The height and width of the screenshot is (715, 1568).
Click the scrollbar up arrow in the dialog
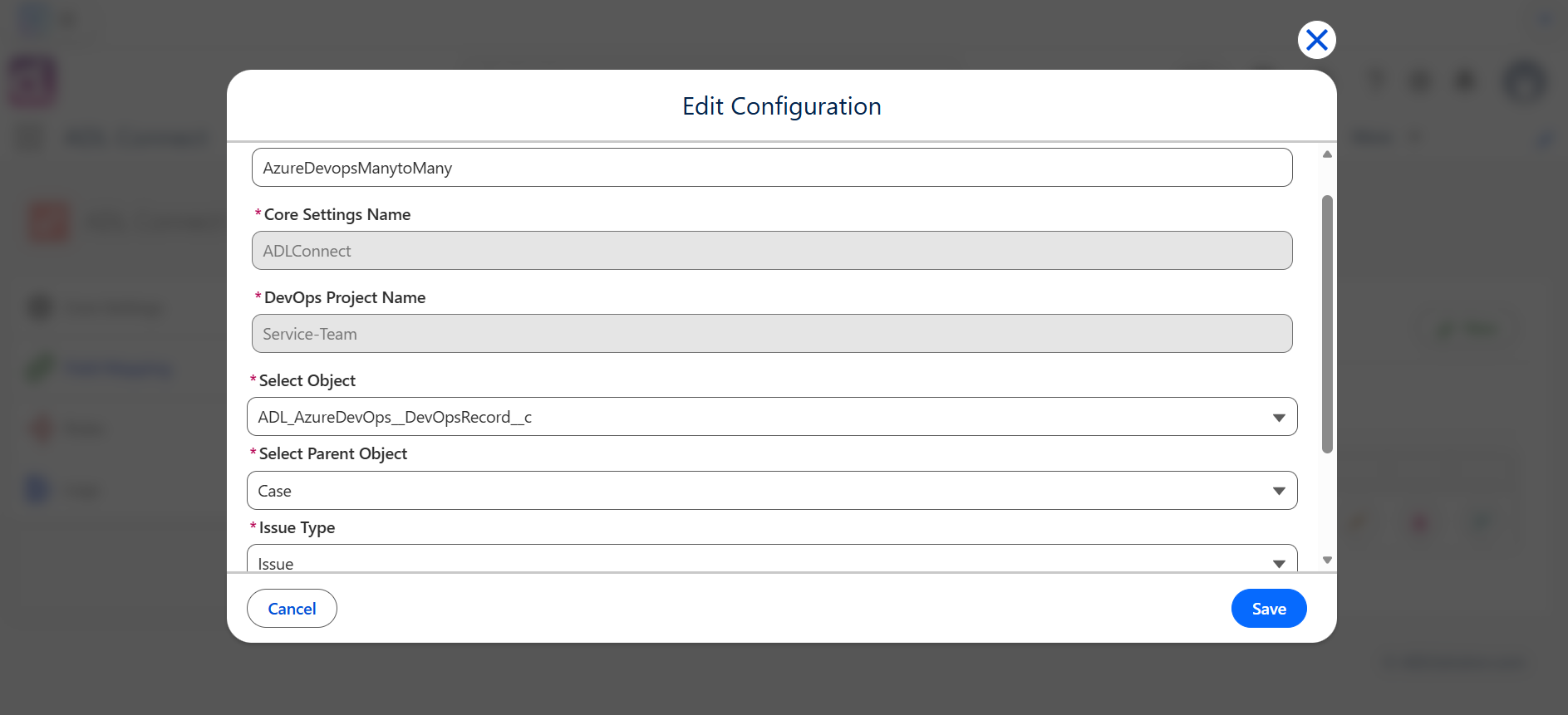(x=1327, y=154)
